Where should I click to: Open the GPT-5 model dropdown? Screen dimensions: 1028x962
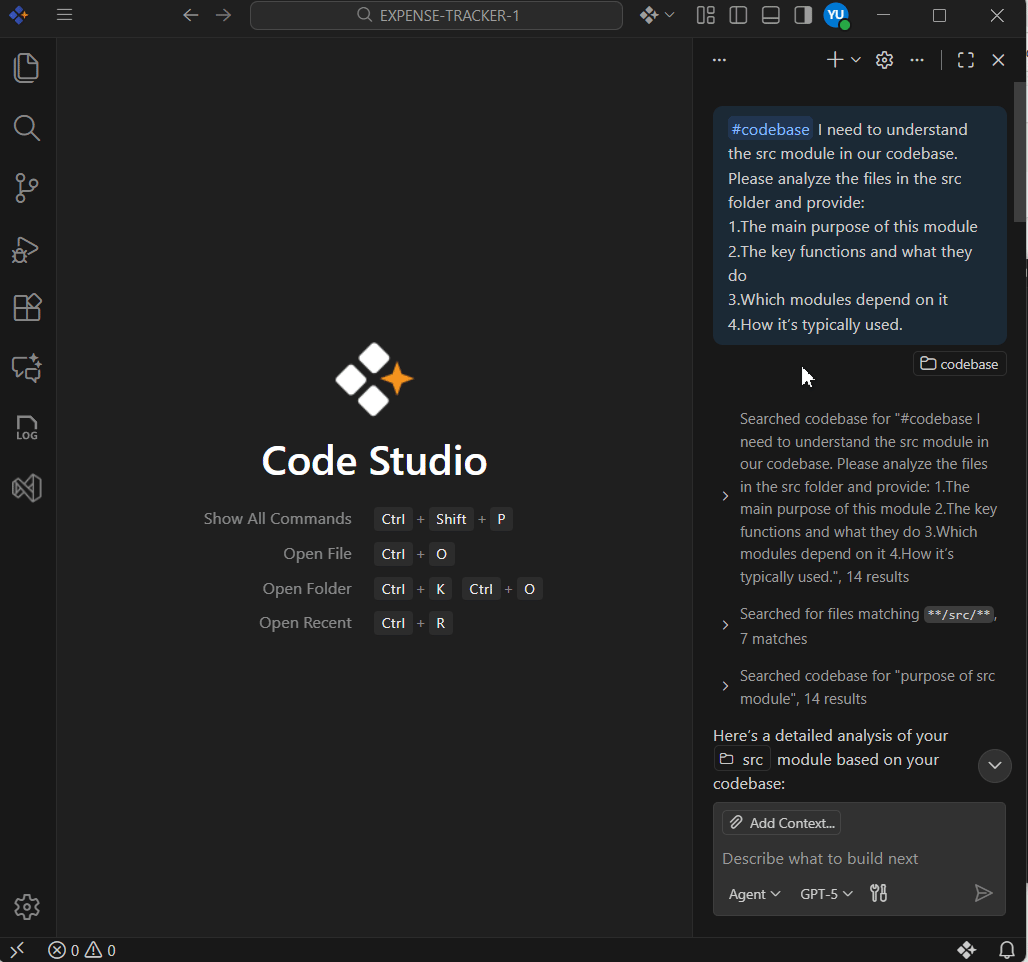click(826, 894)
